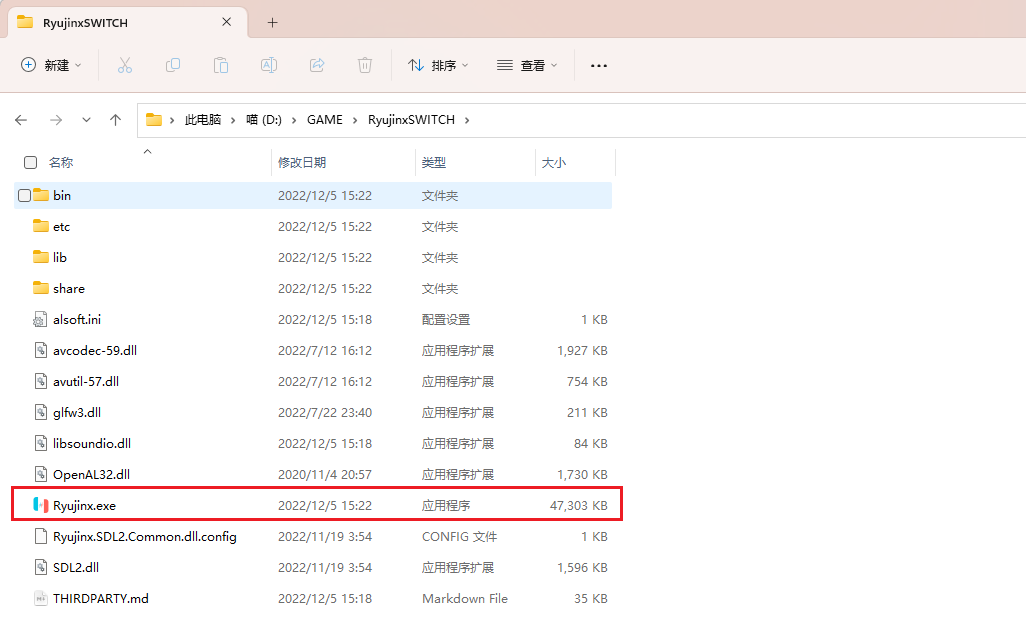Viewport: 1026px width, 620px height.
Task: Select the RyujinxSWITCH window tab
Action: pos(128,23)
